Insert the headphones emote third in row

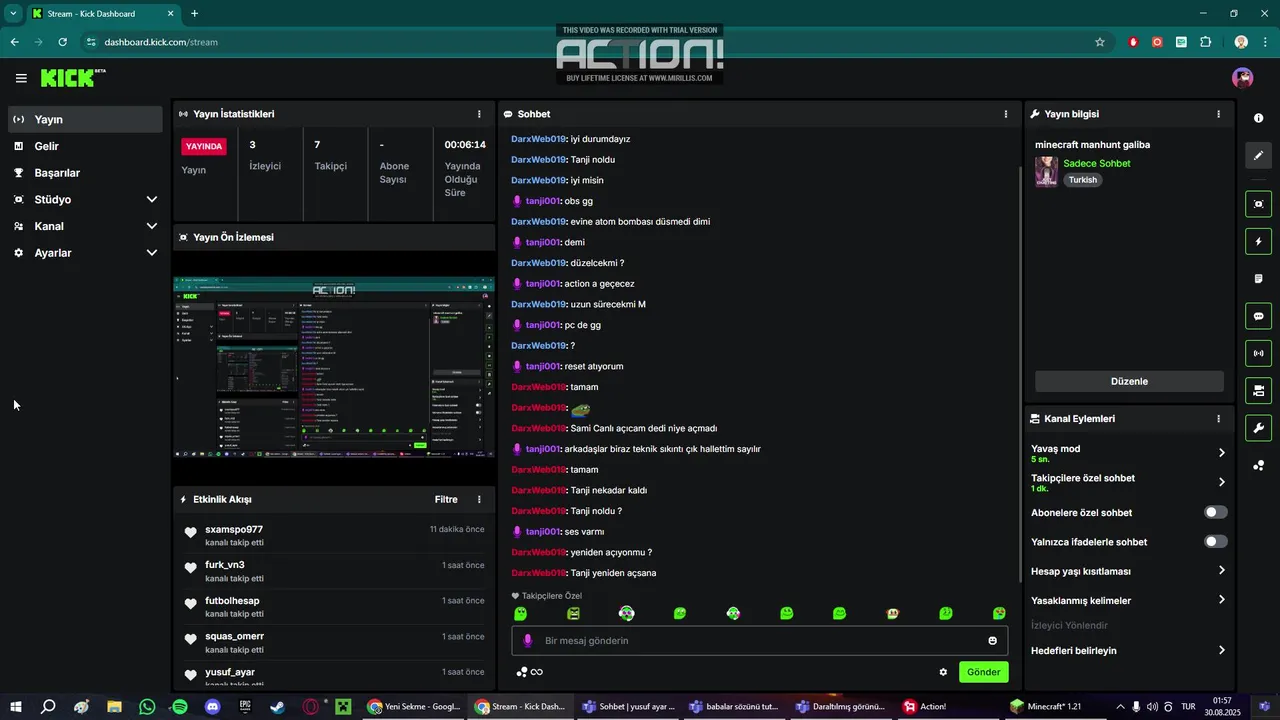click(x=626, y=613)
